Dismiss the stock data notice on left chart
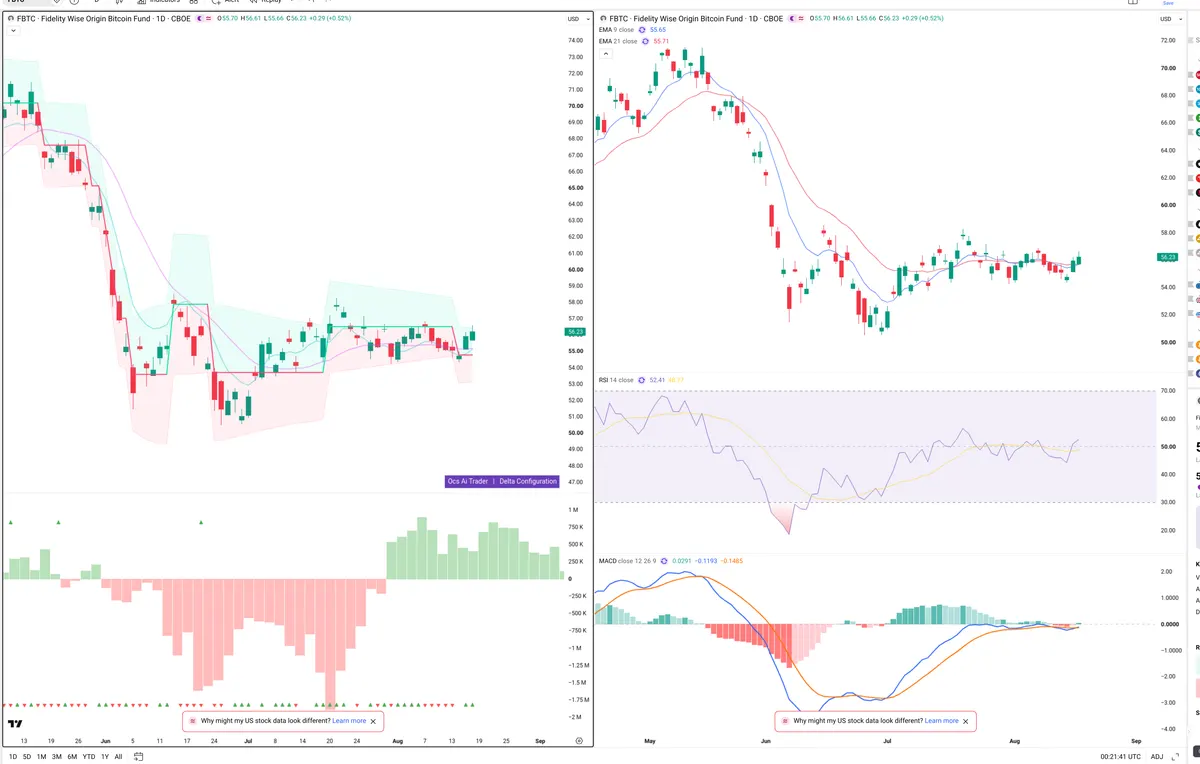This screenshot has height=764, width=1200. coord(374,720)
